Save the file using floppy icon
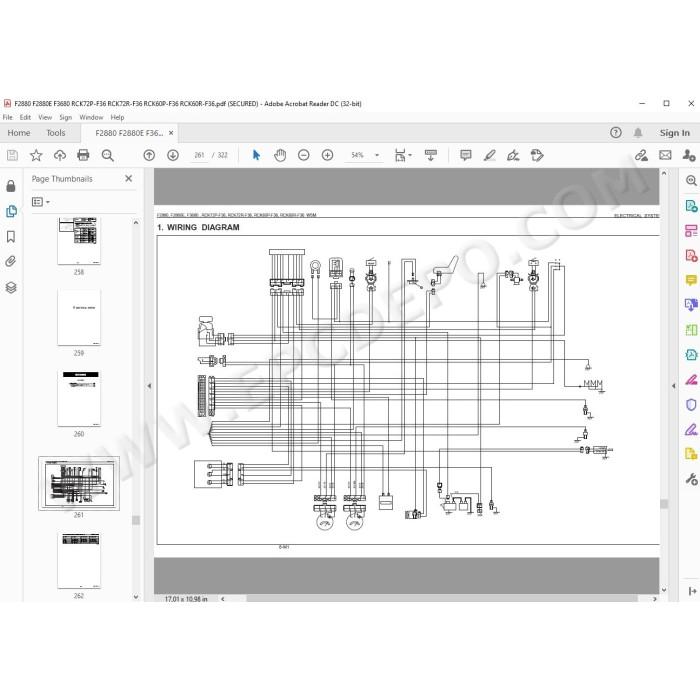Screen dimensions: 700x700 [12, 155]
